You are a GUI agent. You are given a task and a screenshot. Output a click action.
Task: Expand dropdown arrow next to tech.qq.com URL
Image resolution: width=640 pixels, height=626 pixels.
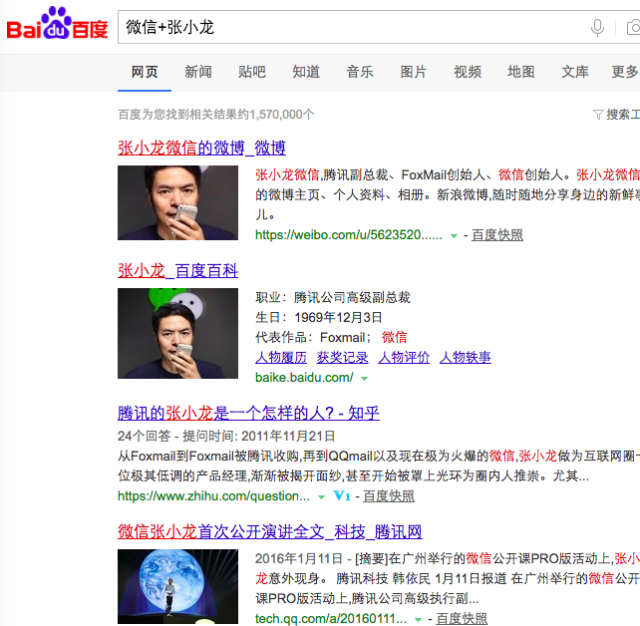(x=418, y=619)
